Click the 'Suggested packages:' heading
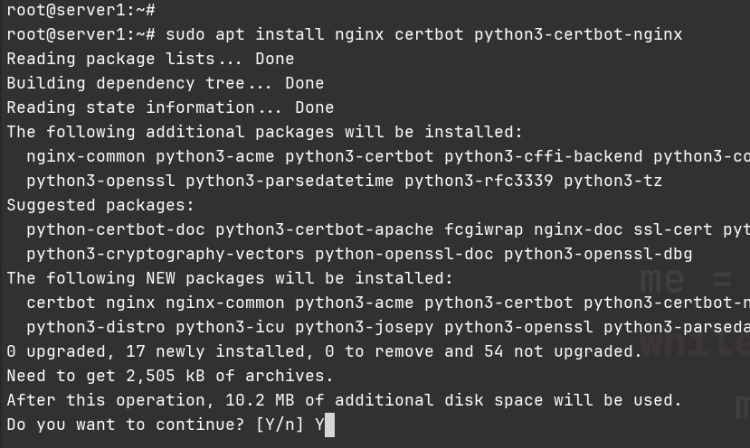The width and height of the screenshot is (750, 448). (x=100, y=205)
